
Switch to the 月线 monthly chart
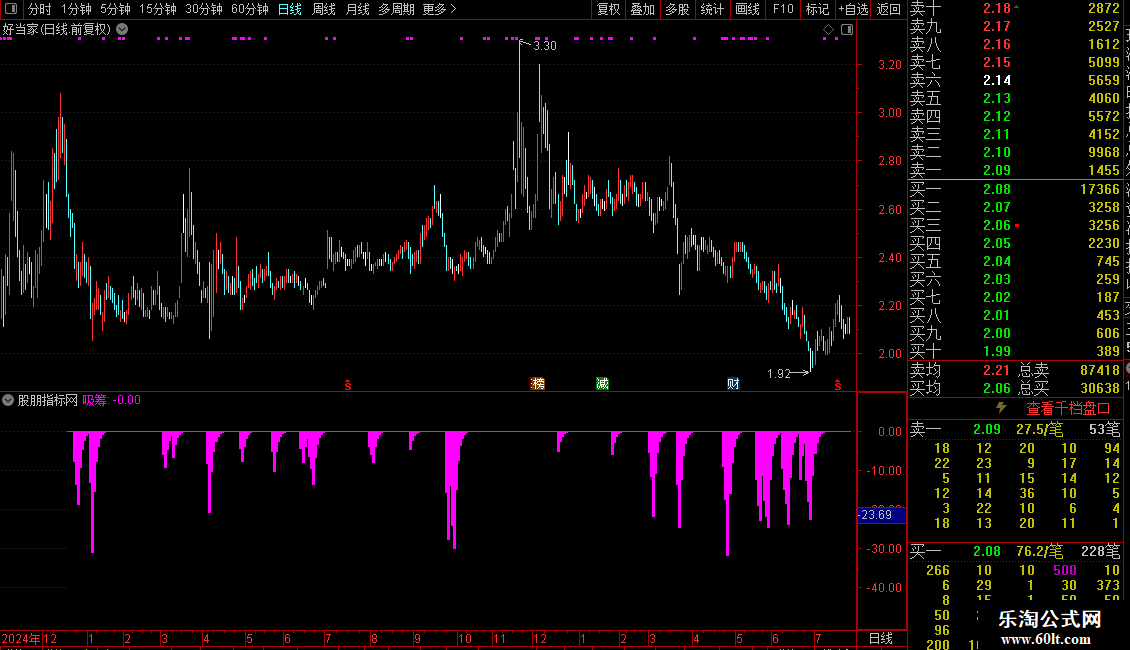coord(357,9)
